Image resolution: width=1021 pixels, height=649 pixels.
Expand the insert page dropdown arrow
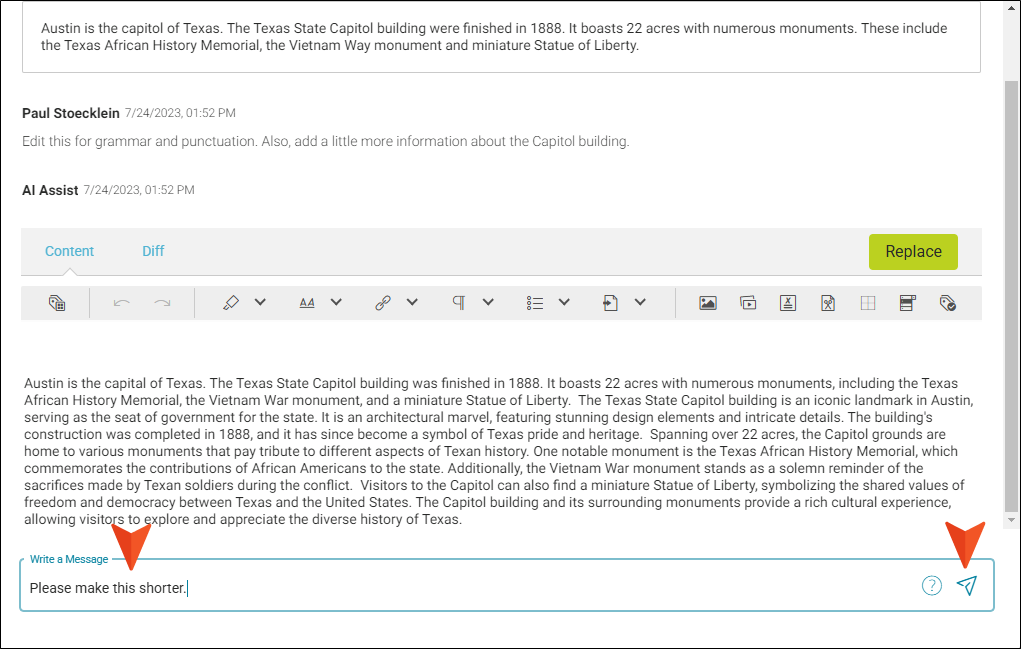[x=640, y=302]
